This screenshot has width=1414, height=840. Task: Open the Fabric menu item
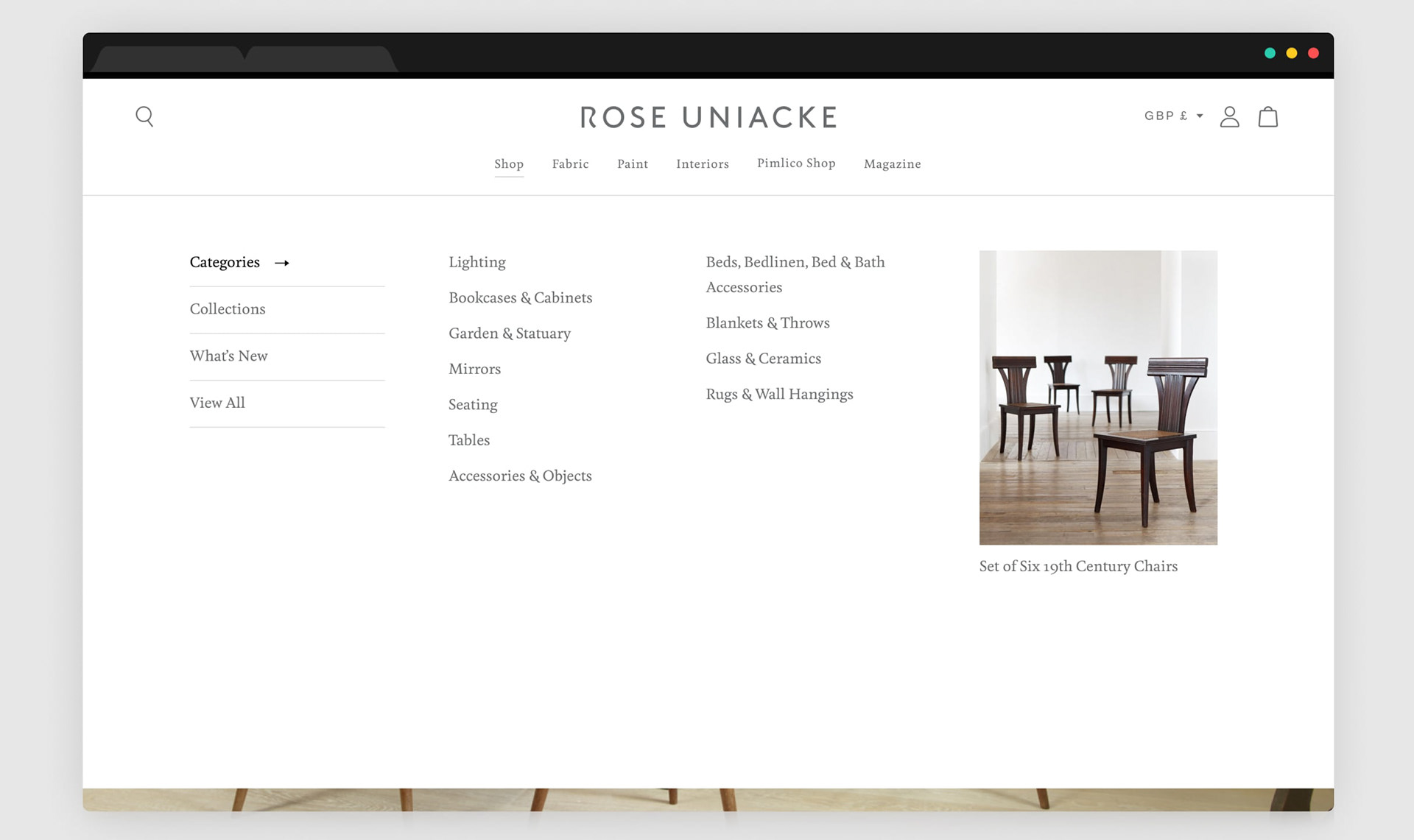570,163
